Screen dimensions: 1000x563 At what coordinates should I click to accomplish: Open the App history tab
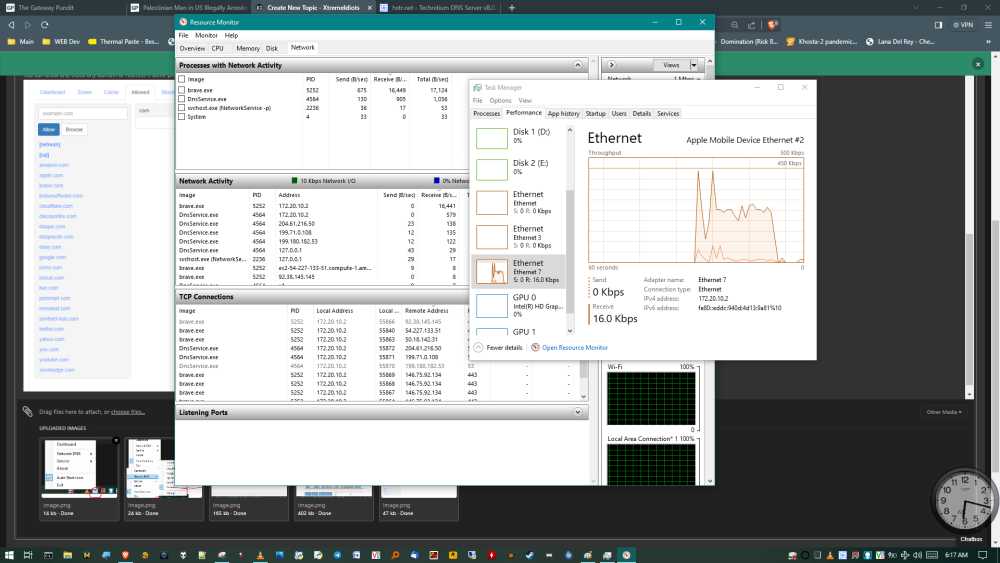pyautogui.click(x=563, y=114)
